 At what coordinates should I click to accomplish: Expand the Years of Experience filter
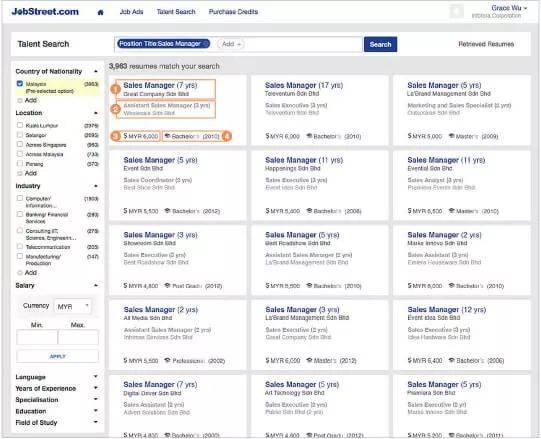click(x=96, y=388)
